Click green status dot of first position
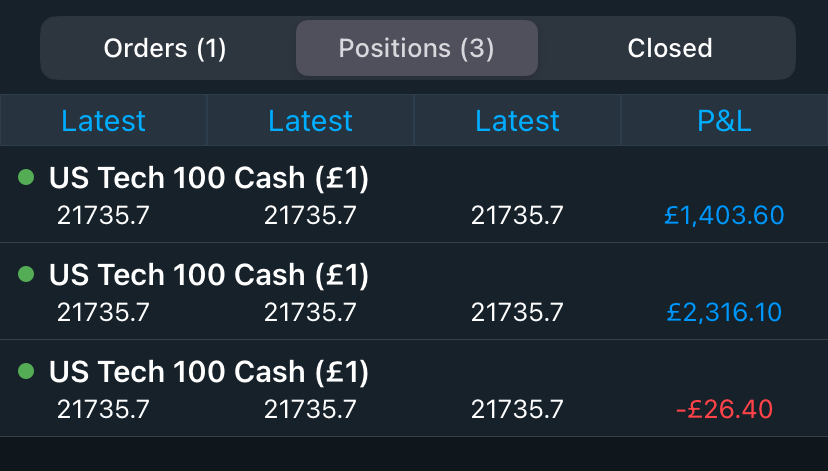 26,178
